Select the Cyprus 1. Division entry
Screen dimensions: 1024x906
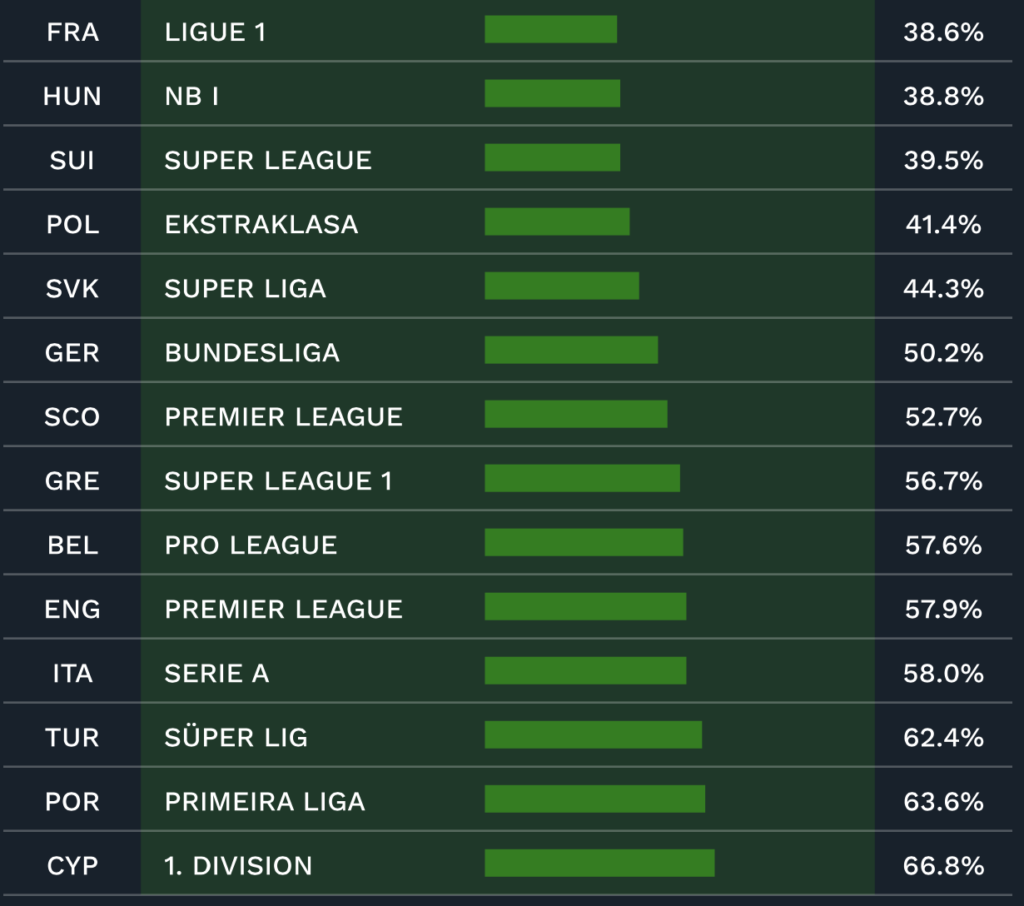coord(507,865)
